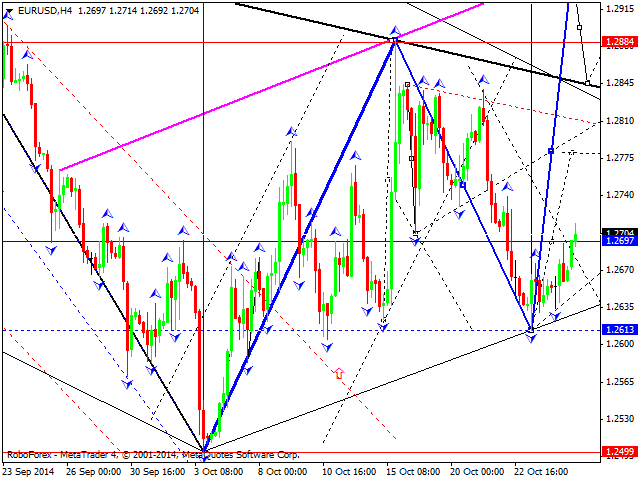Click the chart-shift triangle beside EURUSD,H4 title
Viewport: 640px width, 480px height.
pos(9,11)
